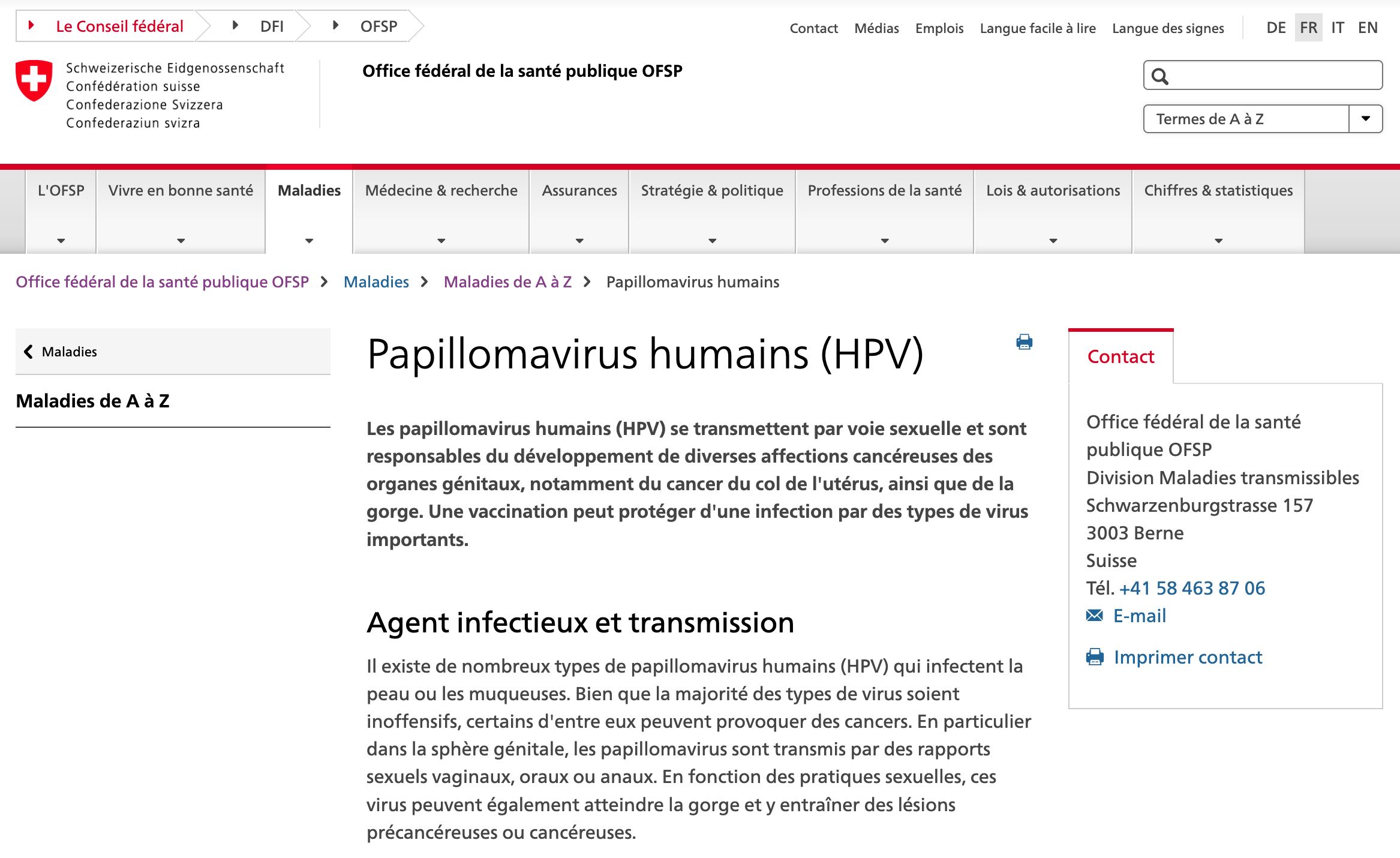The width and height of the screenshot is (1400, 858).
Task: Click into the search input field
Action: (x=1263, y=75)
